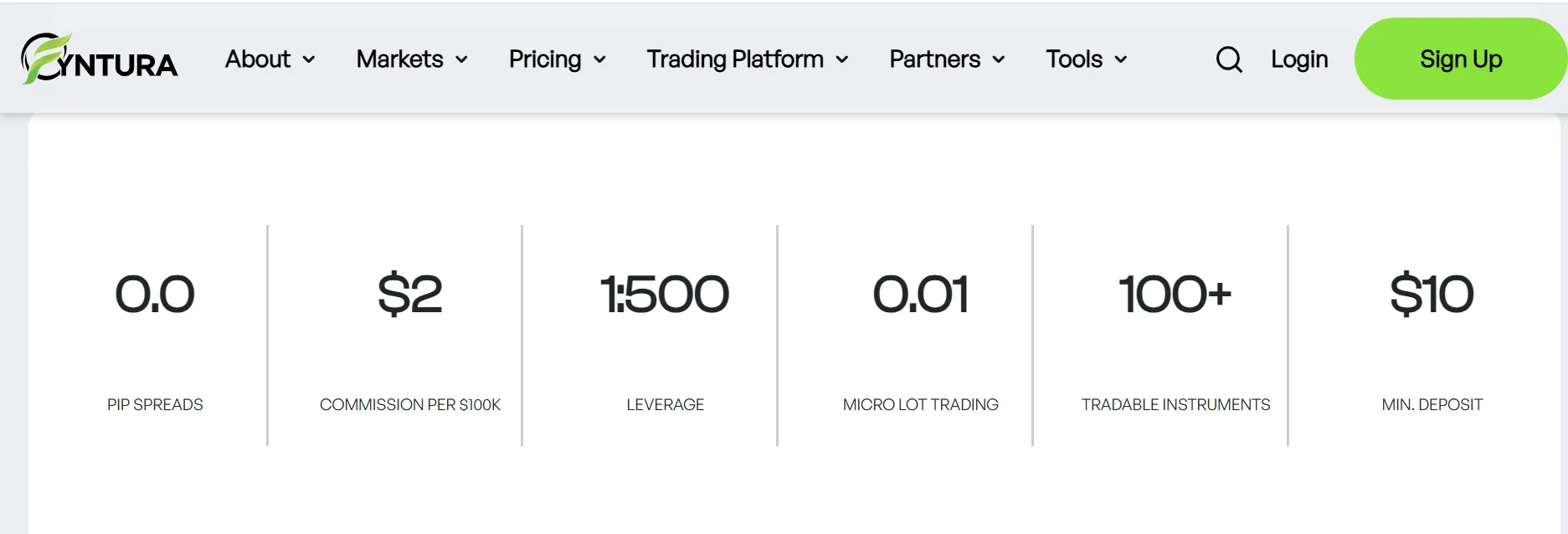Expand the Partners chevron arrow
Screen dimensions: 1568x534
[999, 59]
